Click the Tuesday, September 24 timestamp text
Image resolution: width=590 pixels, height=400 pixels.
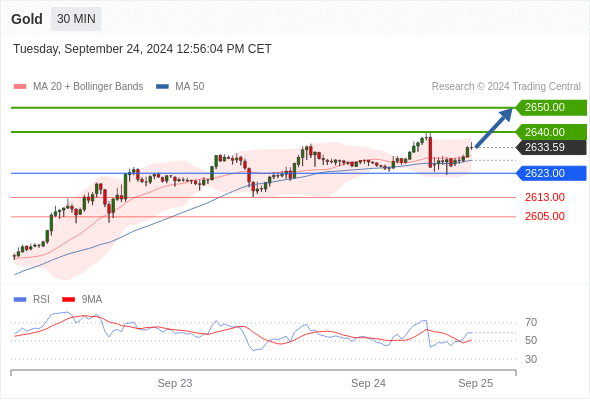coord(142,49)
